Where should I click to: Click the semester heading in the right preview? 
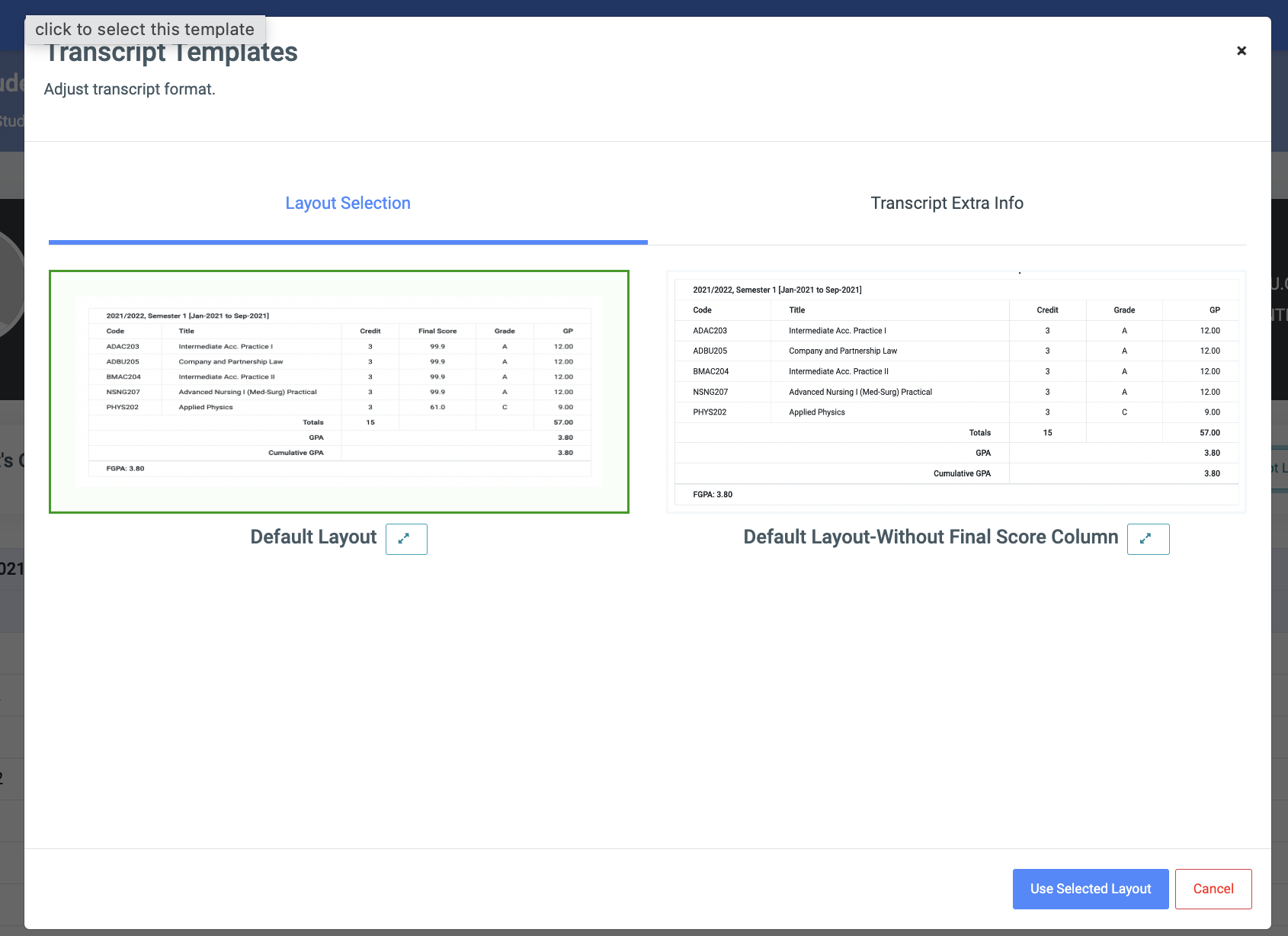click(777, 290)
